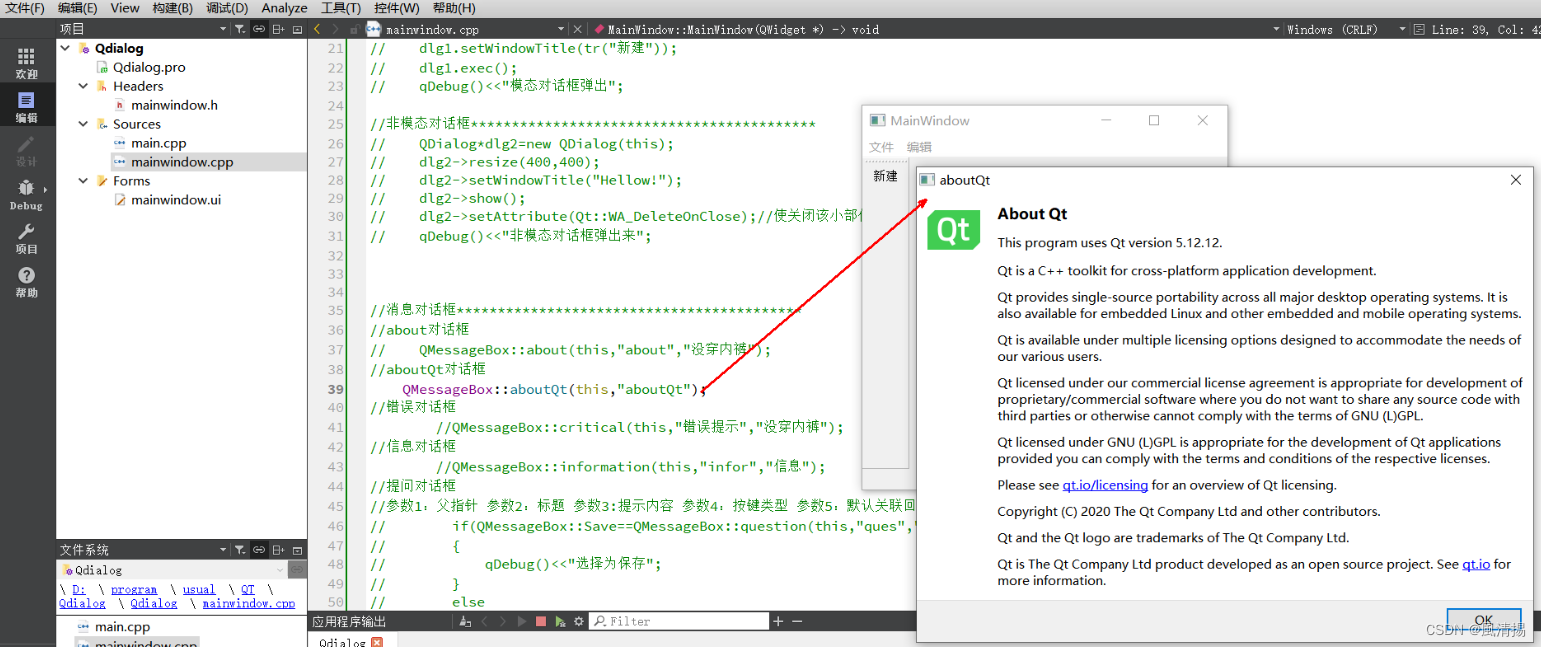Open the 帮助 (Help) mode in the sidebar
1541x647 pixels.
[x=26, y=278]
